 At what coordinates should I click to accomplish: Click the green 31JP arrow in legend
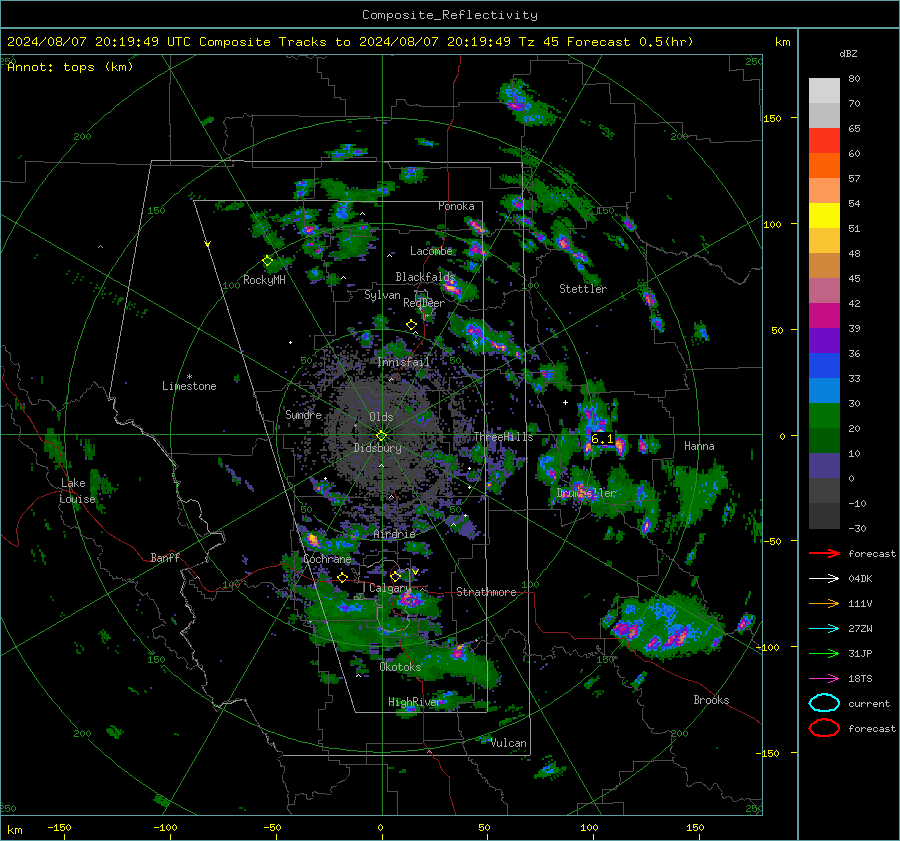(824, 653)
